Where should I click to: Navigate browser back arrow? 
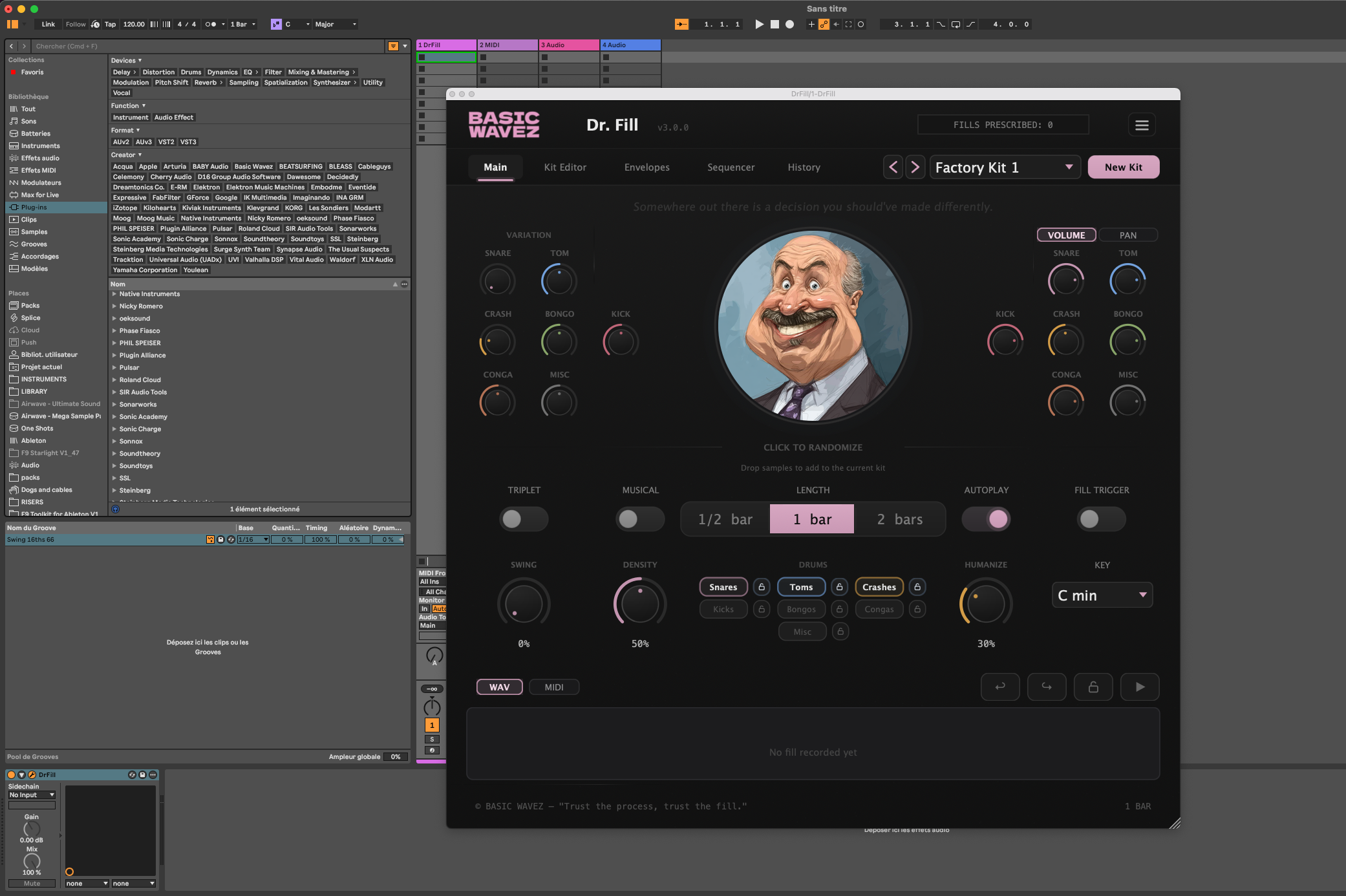tap(12, 47)
